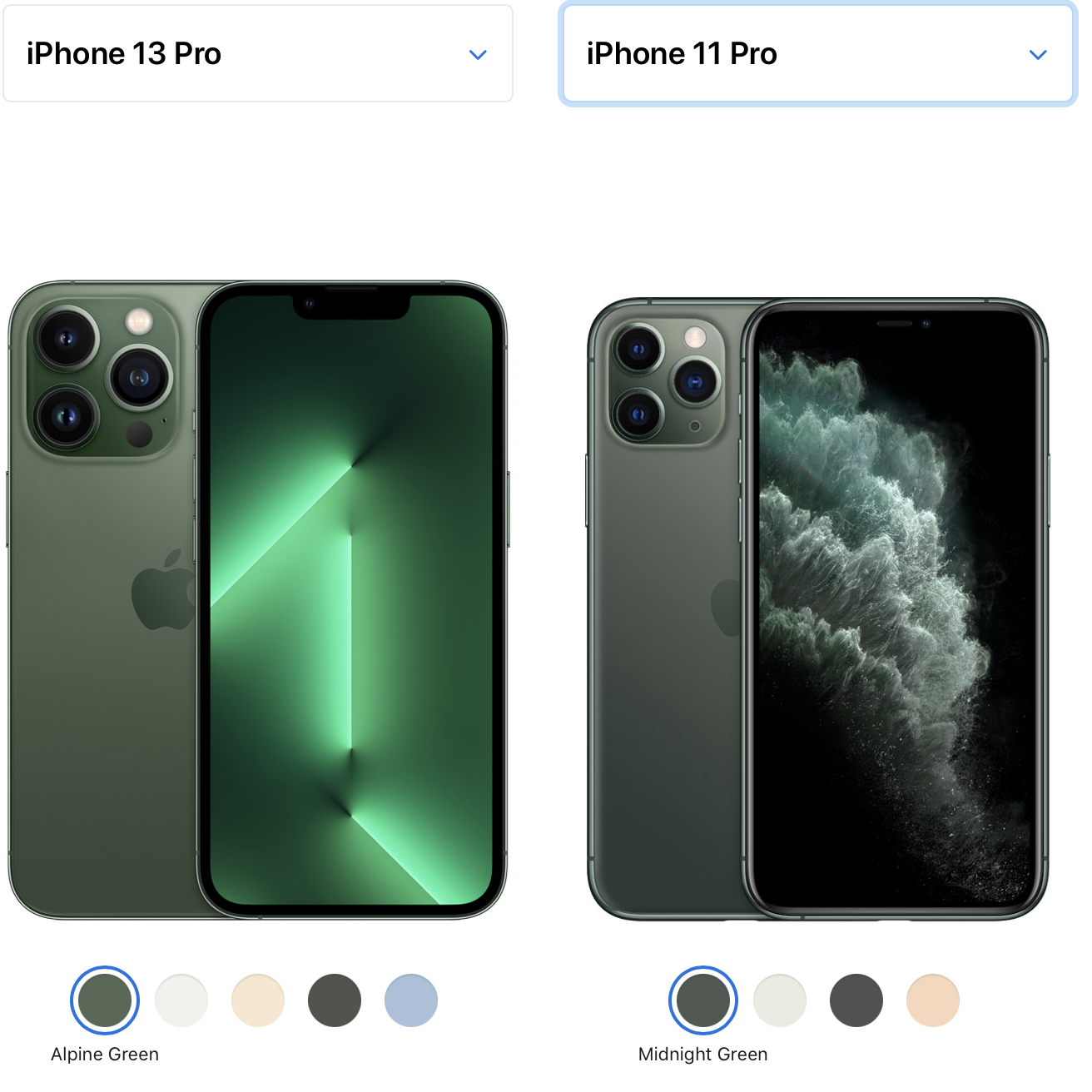The image size is (1092, 1092).
Task: Select the gold swatch for iPhone 13 Pro
Action: tap(258, 1000)
